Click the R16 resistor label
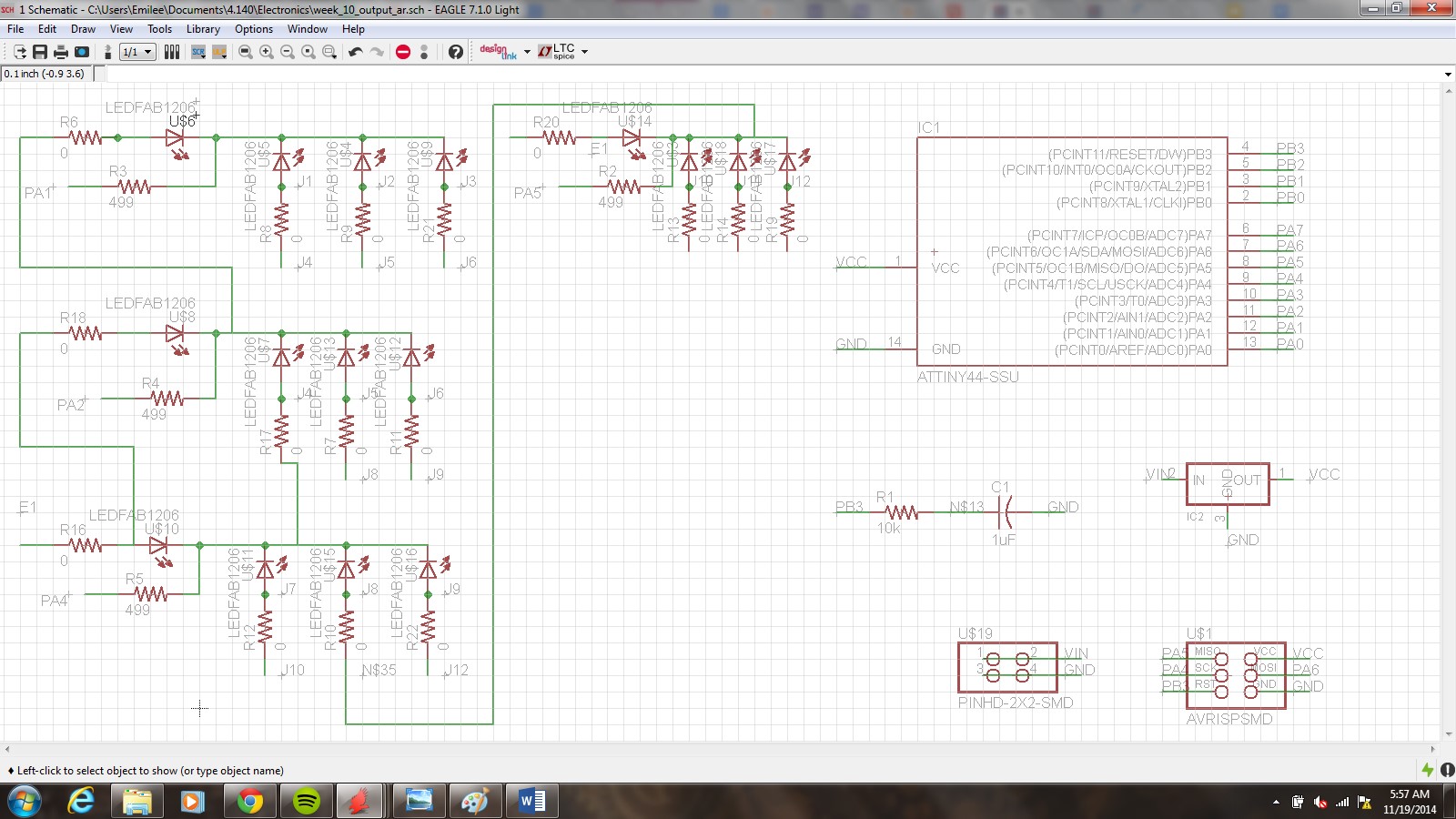1456x819 pixels. [73, 530]
